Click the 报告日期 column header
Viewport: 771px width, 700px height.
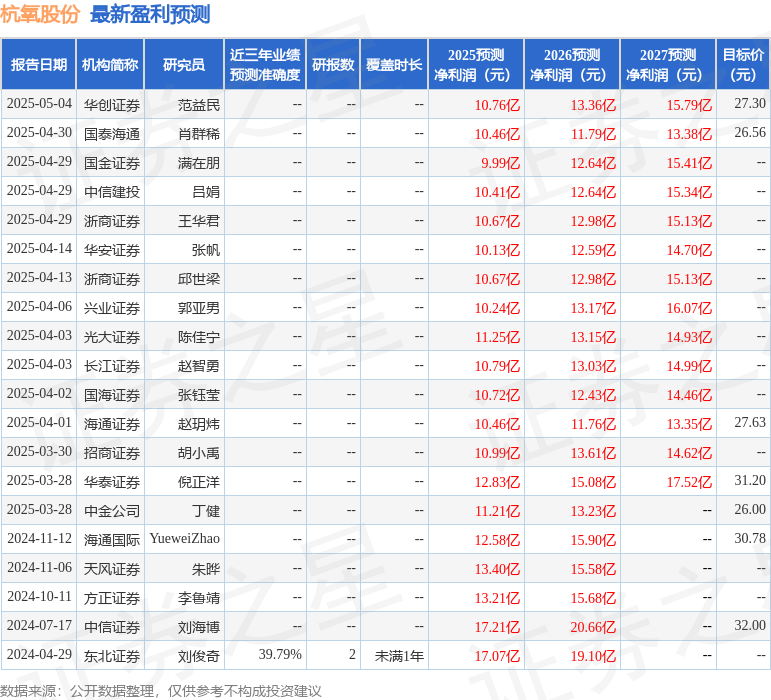38,64
